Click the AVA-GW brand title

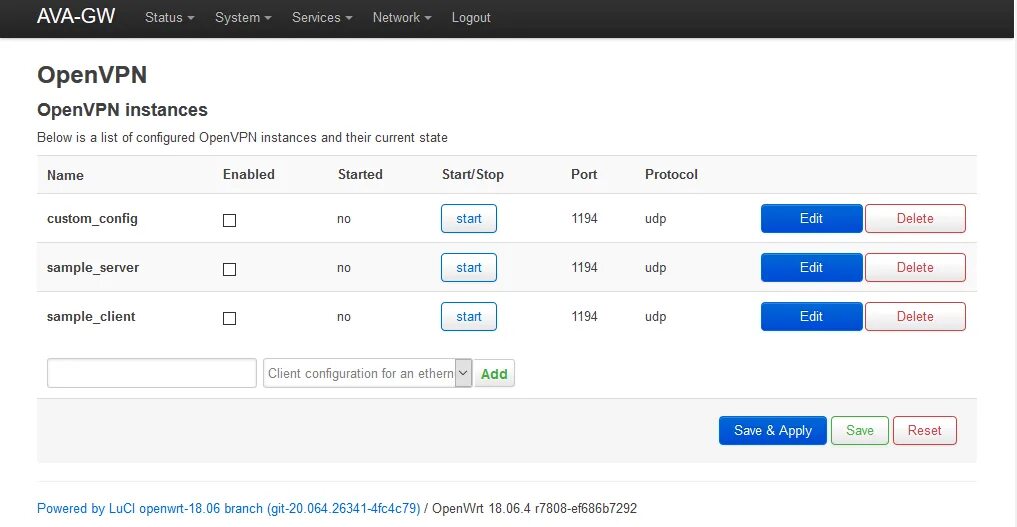point(76,16)
